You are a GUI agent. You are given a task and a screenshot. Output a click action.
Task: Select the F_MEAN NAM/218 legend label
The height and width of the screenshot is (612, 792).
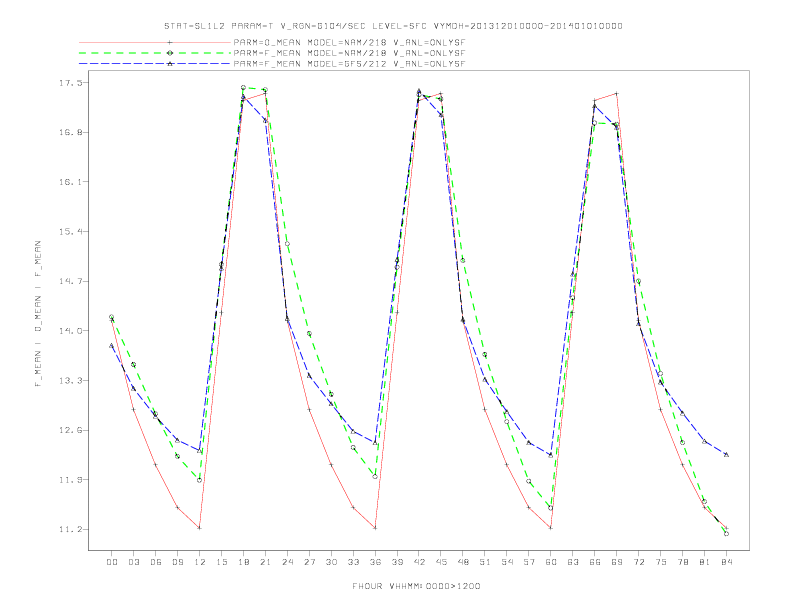pyautogui.click(x=349, y=53)
